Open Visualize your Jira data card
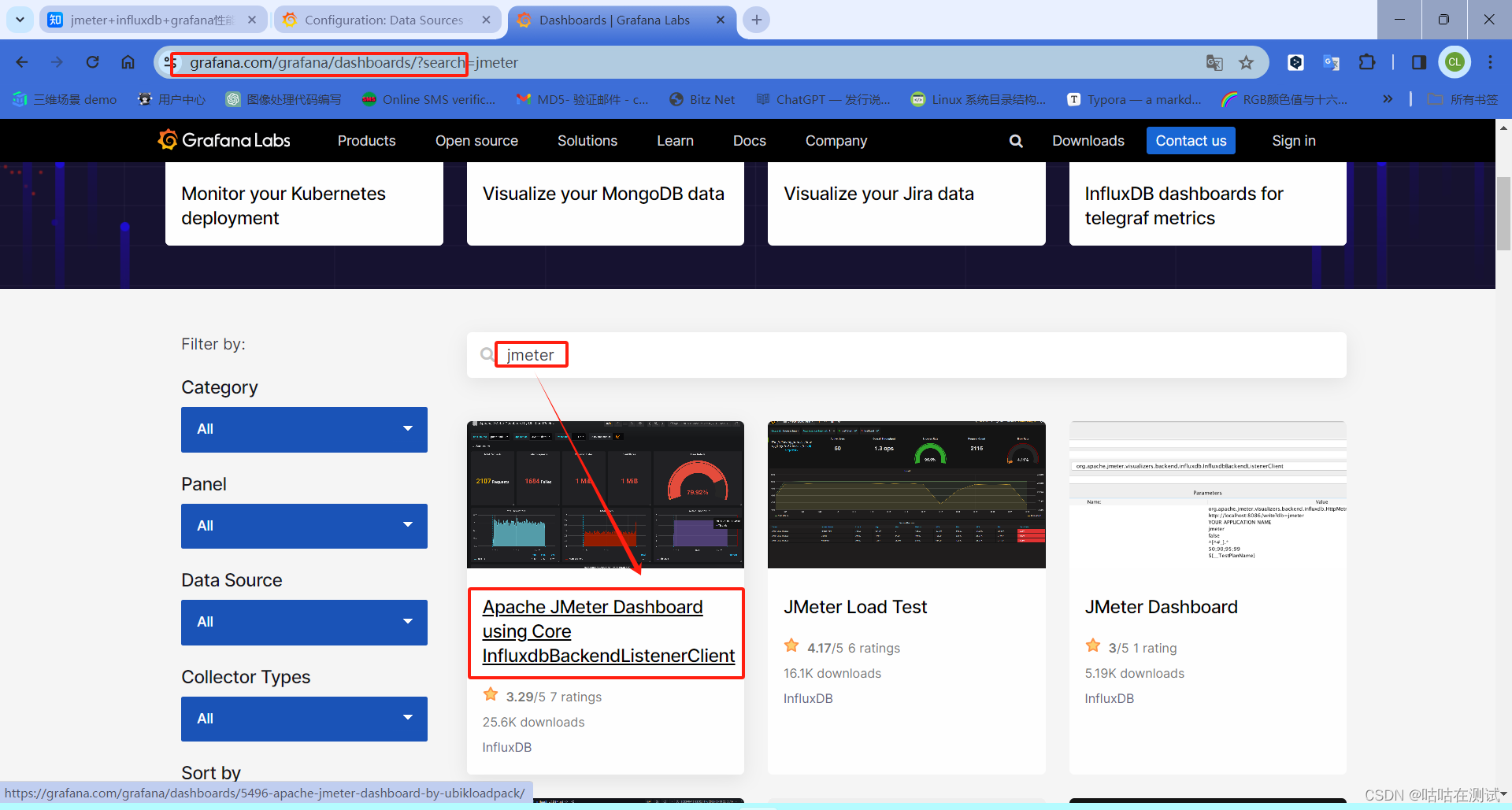Image resolution: width=1512 pixels, height=810 pixels. [906, 204]
